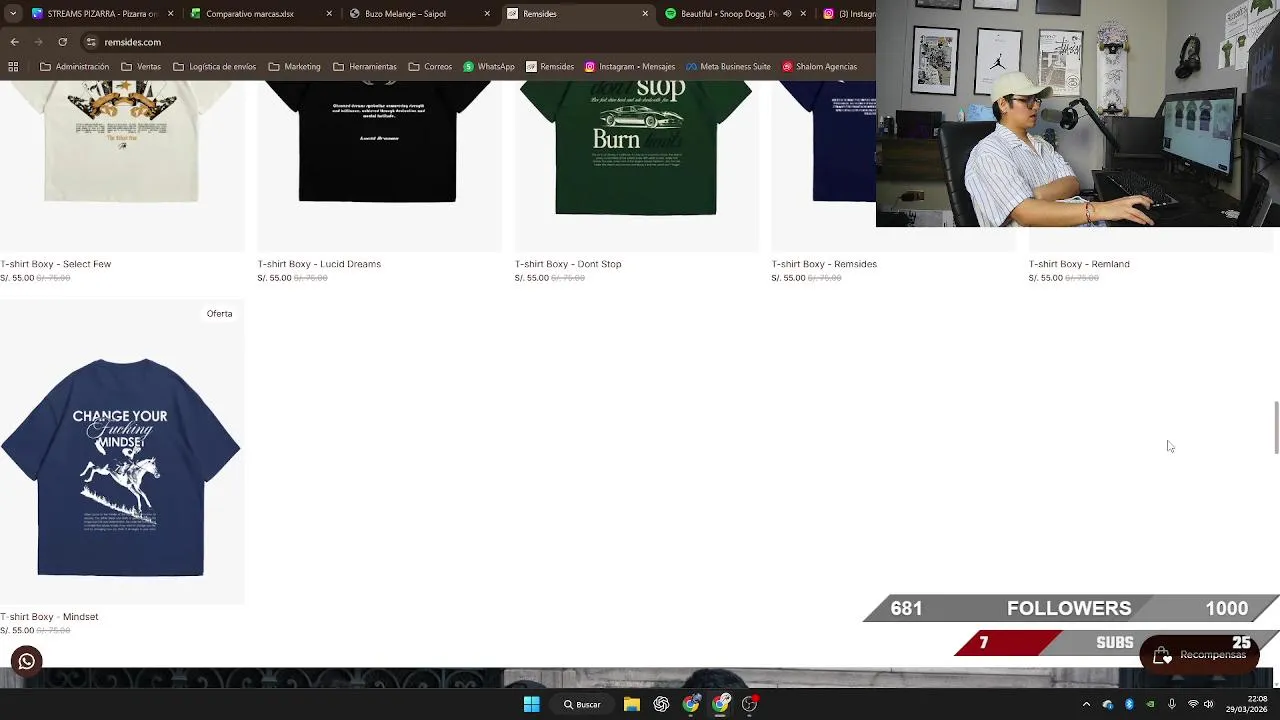Open the green Dont Stop t-shirt image
The image size is (1280, 720).
(636, 166)
